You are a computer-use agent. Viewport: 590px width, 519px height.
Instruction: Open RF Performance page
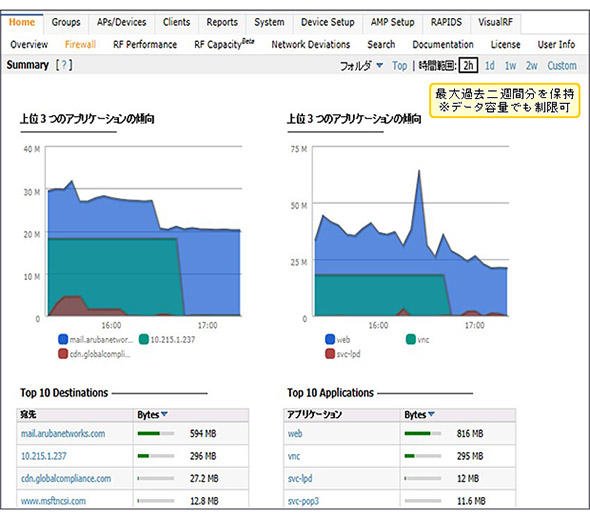click(145, 44)
